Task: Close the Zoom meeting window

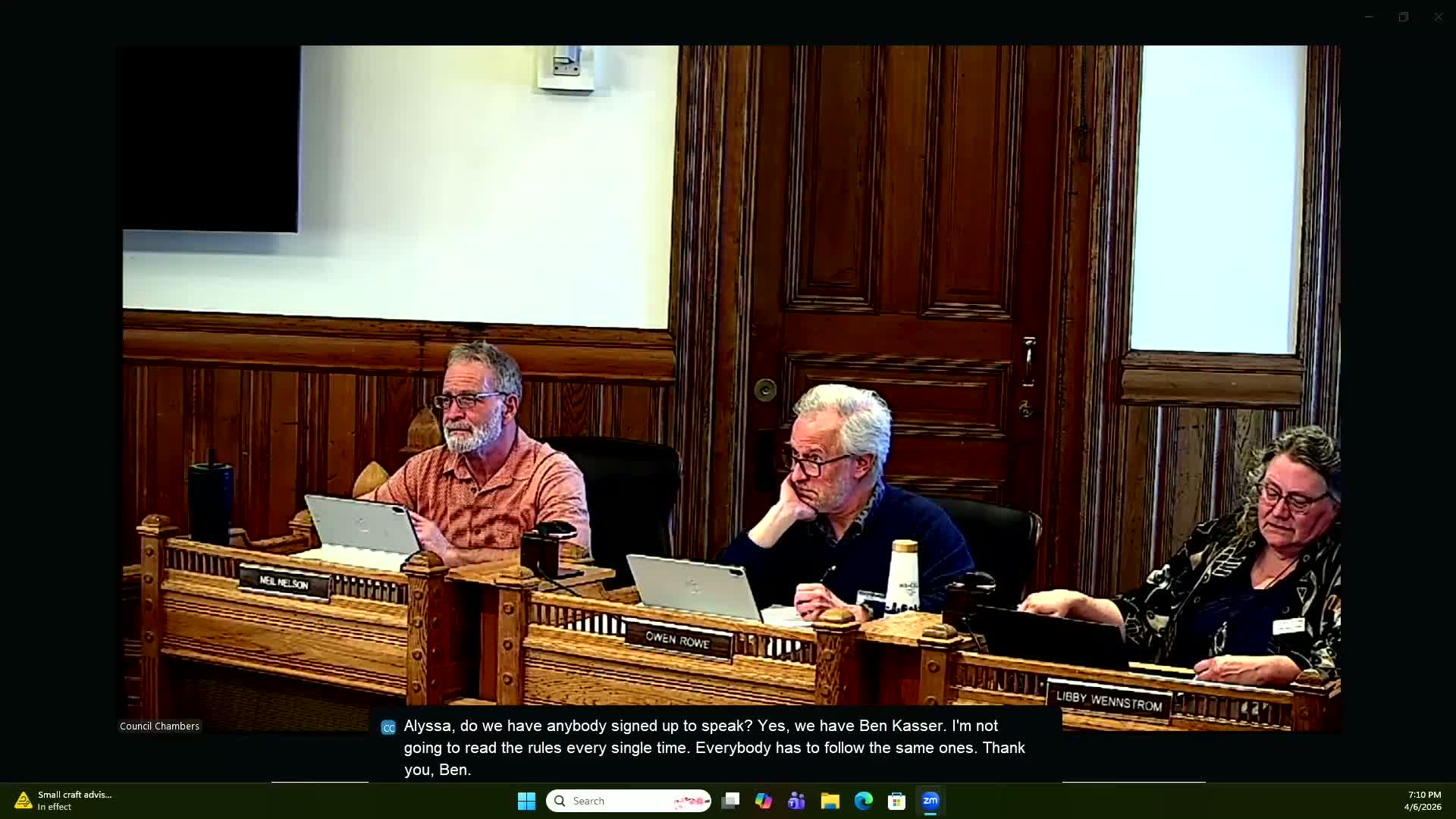Action: pyautogui.click(x=1438, y=17)
